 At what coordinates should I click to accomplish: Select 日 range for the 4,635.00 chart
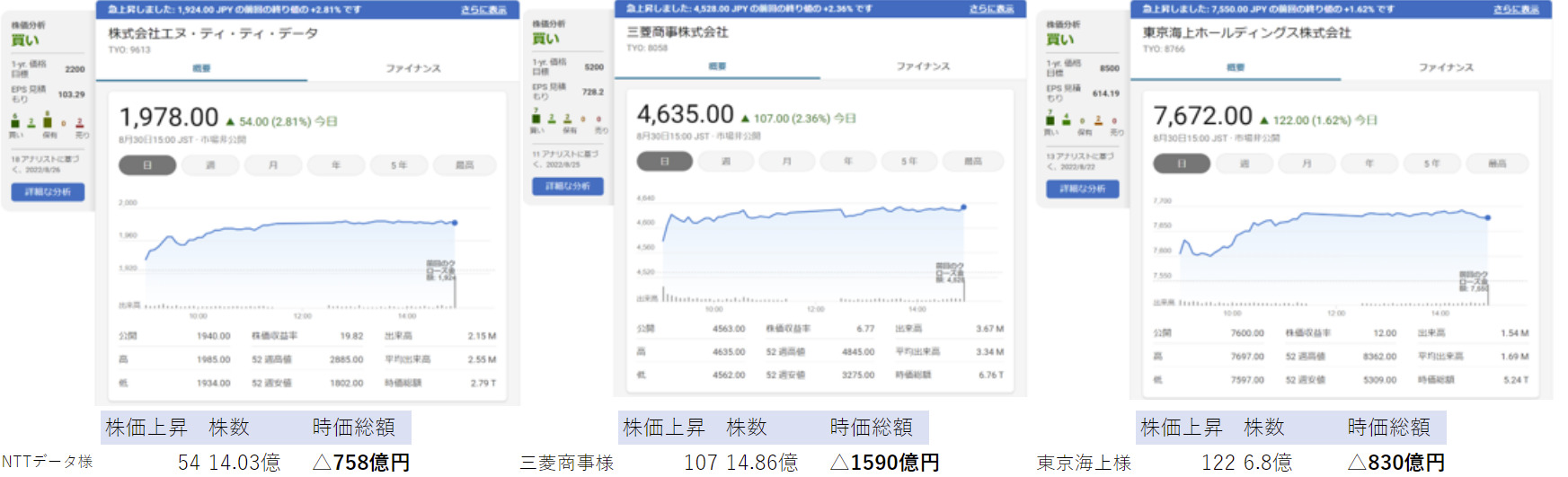[665, 162]
